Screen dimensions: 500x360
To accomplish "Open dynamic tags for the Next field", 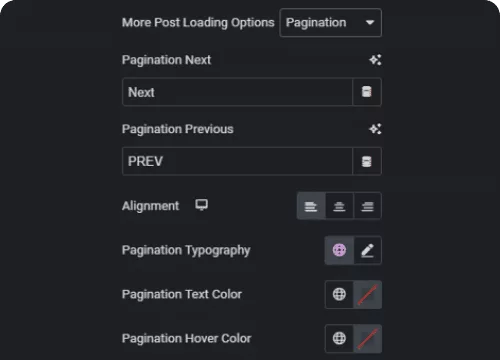I will pos(367,92).
